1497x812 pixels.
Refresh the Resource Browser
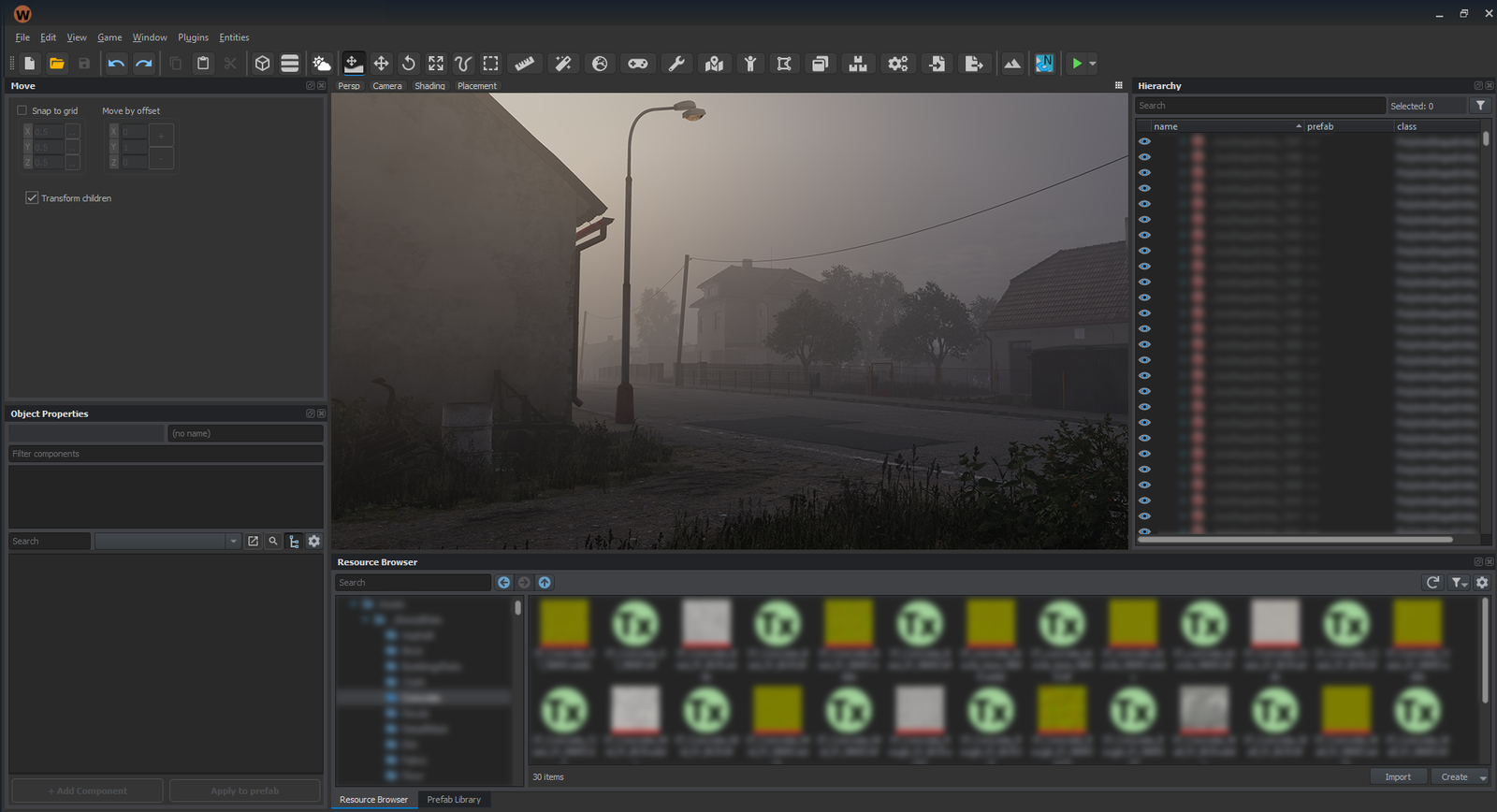click(x=1432, y=583)
